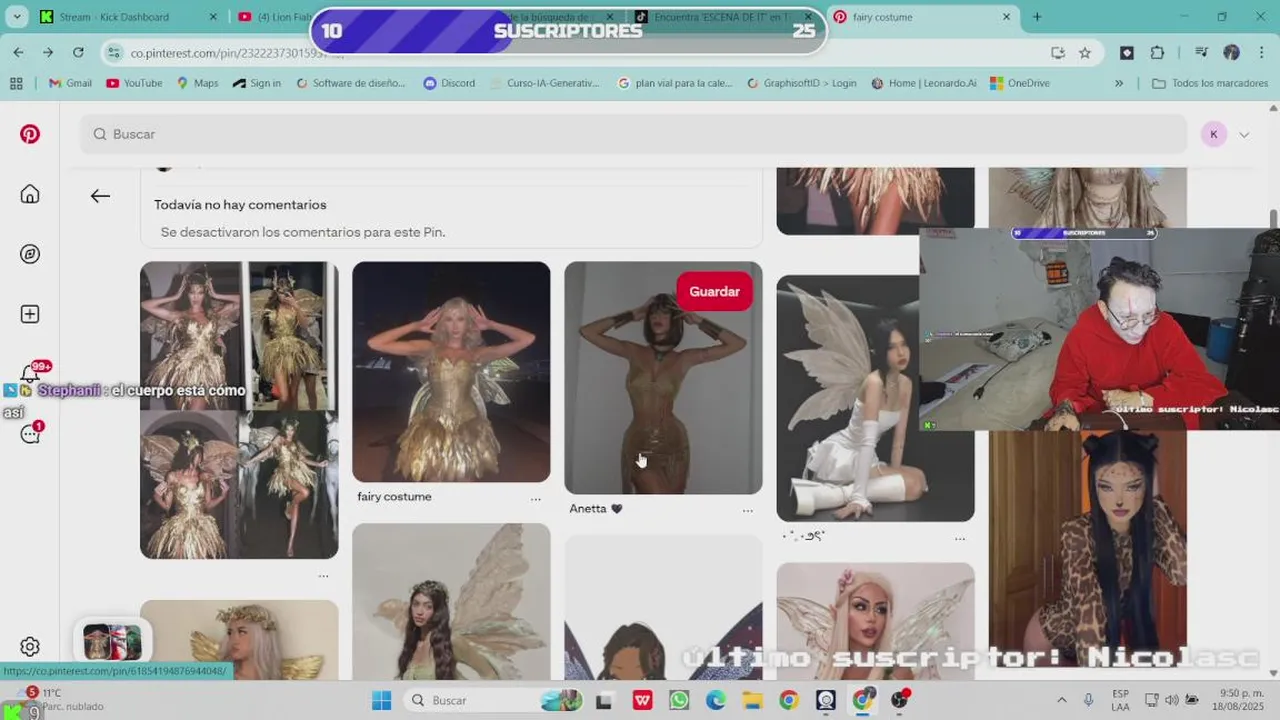Screen dimensions: 1280x720
Task: Close the Kick Dashboard tab
Action: pyautogui.click(x=212, y=17)
